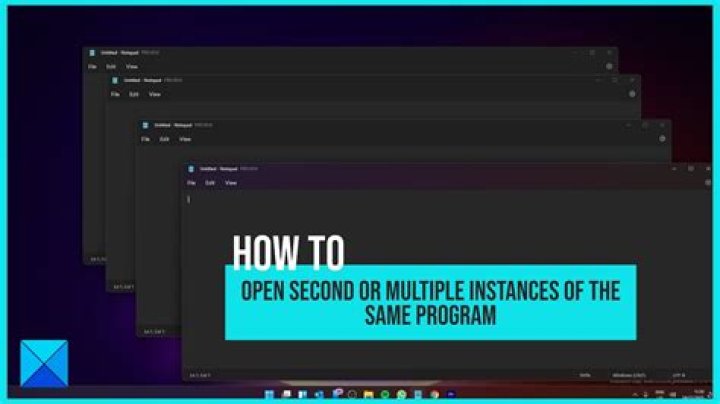The width and height of the screenshot is (720, 404).
Task: Open File menu in third Notepad window from back
Action: pos(146,139)
